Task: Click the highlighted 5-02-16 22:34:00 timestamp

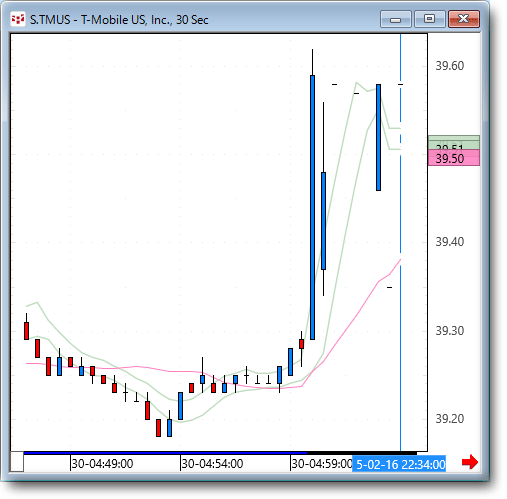Action: pyautogui.click(x=399, y=464)
